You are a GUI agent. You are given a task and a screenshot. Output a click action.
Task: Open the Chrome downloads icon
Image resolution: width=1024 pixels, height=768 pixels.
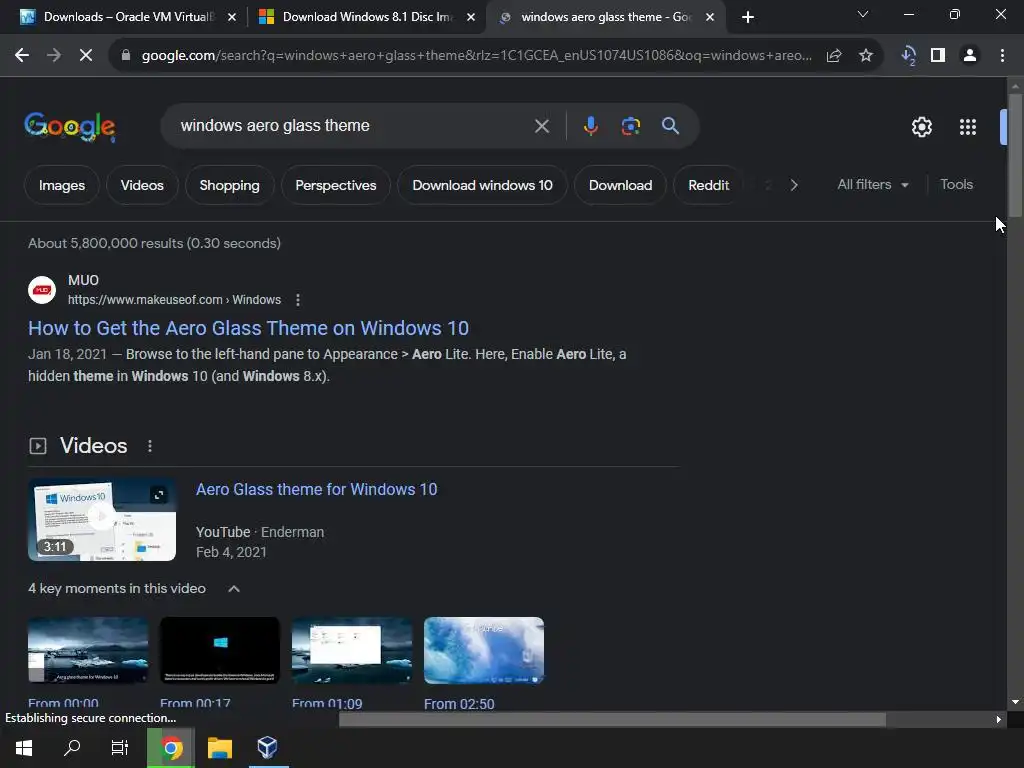point(908,56)
